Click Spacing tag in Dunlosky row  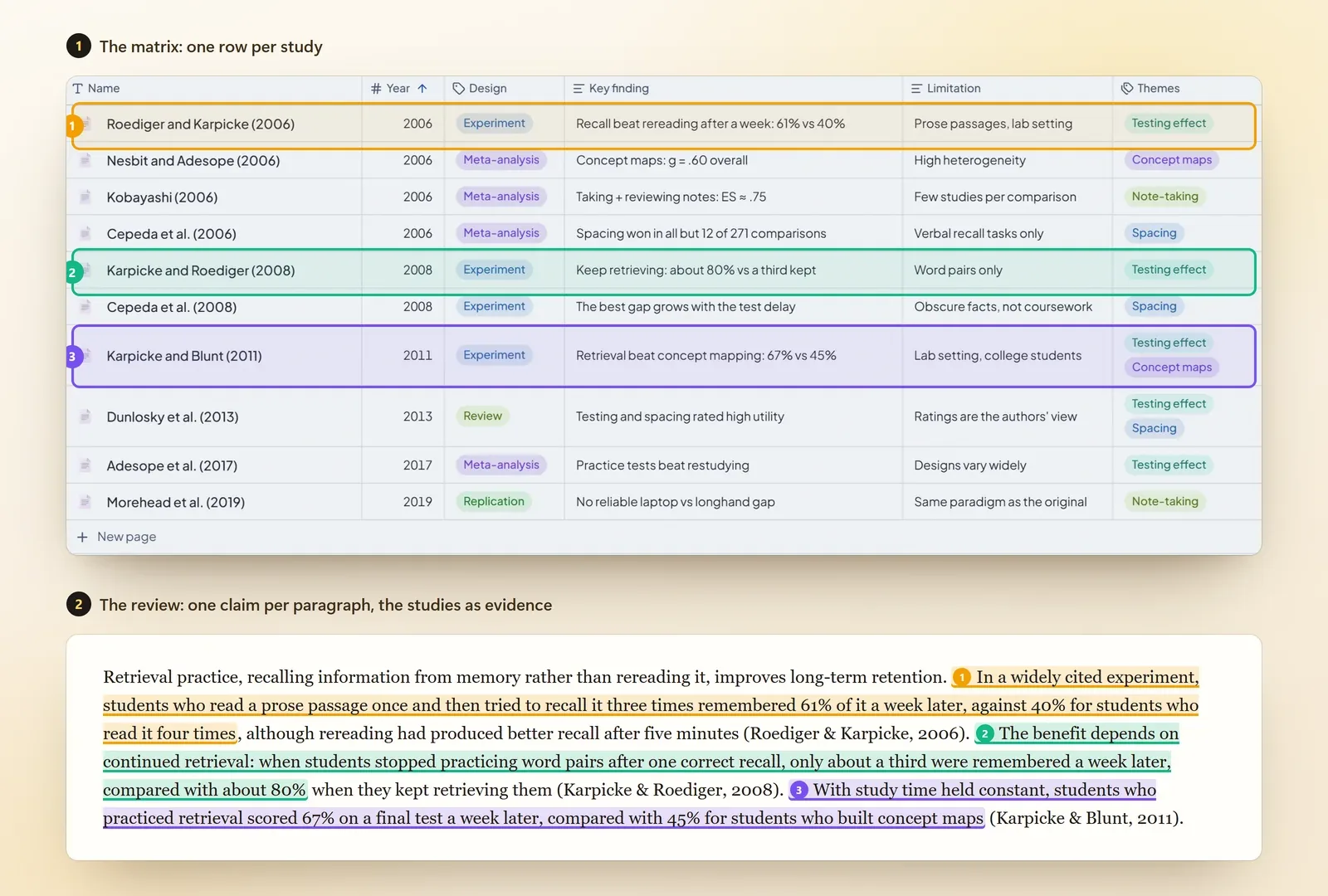point(1154,428)
